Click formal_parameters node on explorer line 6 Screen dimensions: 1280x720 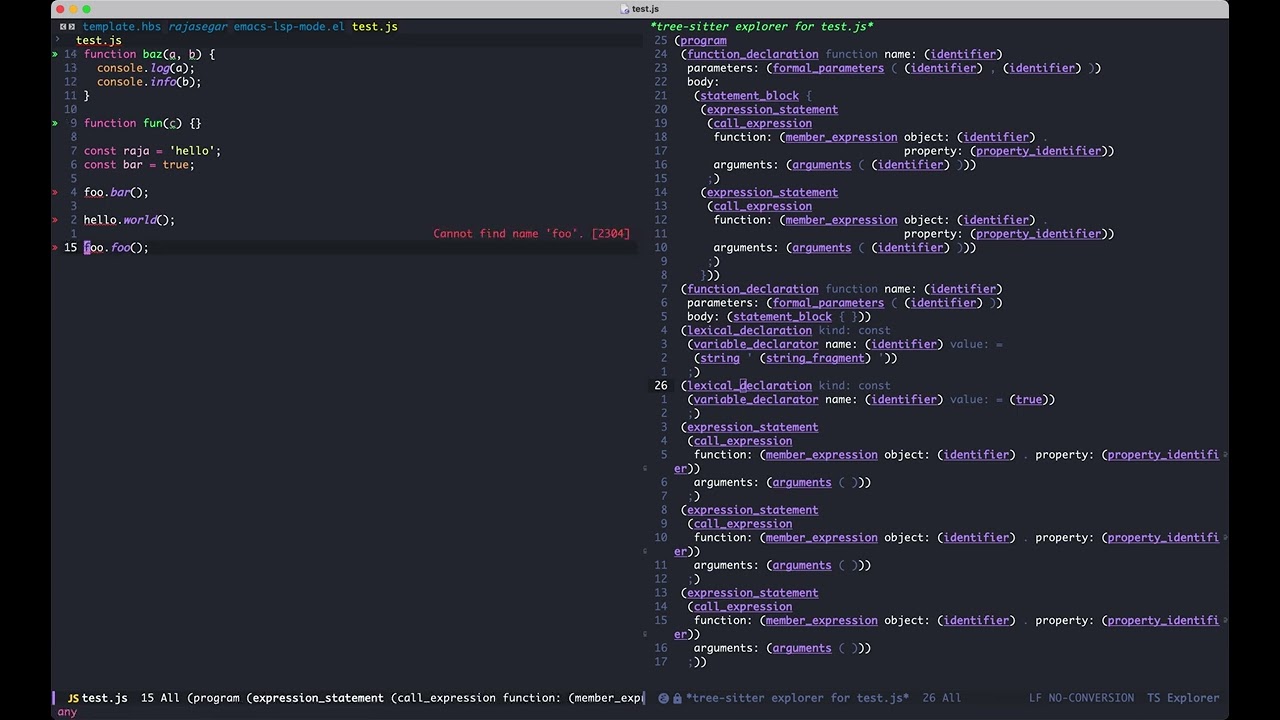pyautogui.click(x=828, y=303)
